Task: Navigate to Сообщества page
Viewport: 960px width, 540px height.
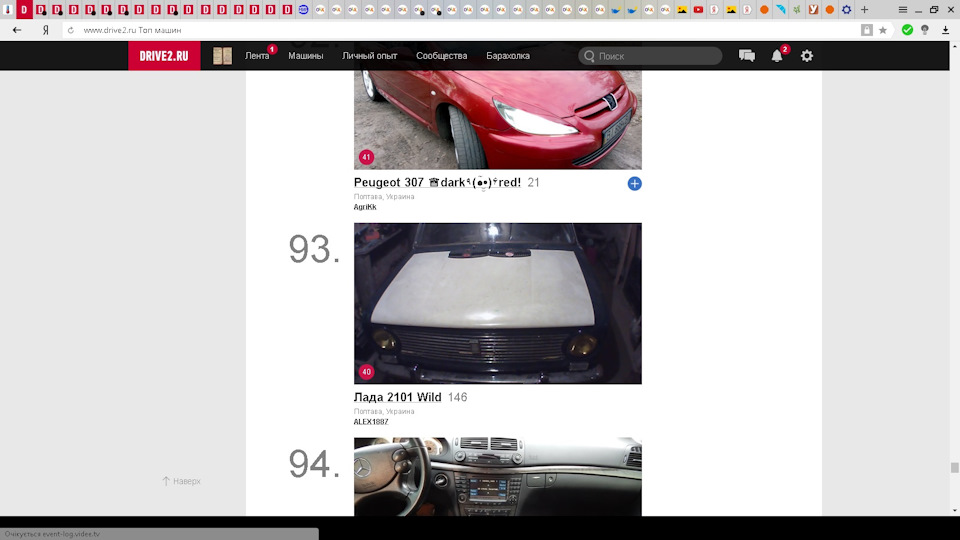Action: (x=441, y=56)
